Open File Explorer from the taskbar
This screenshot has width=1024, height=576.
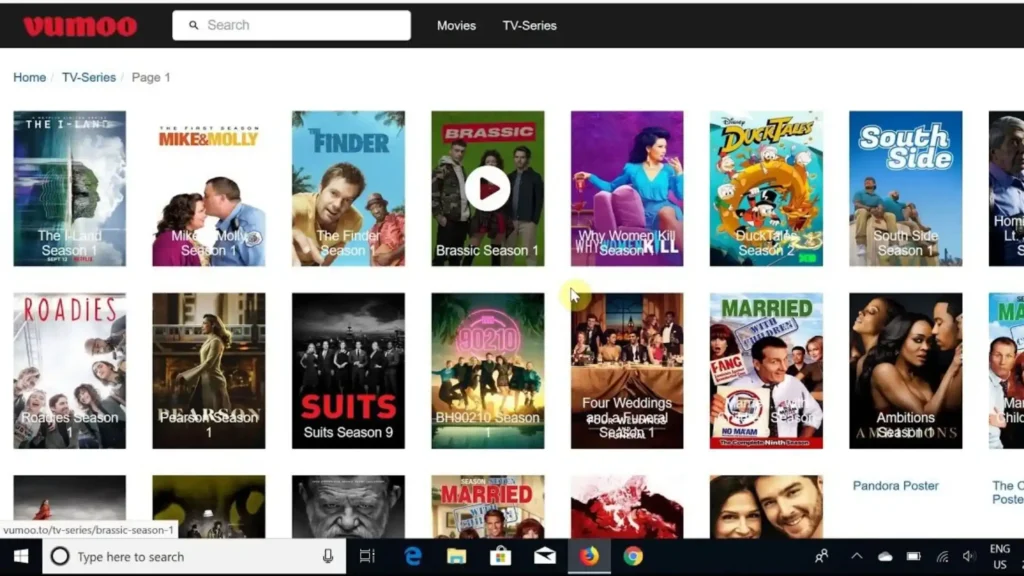[457, 556]
